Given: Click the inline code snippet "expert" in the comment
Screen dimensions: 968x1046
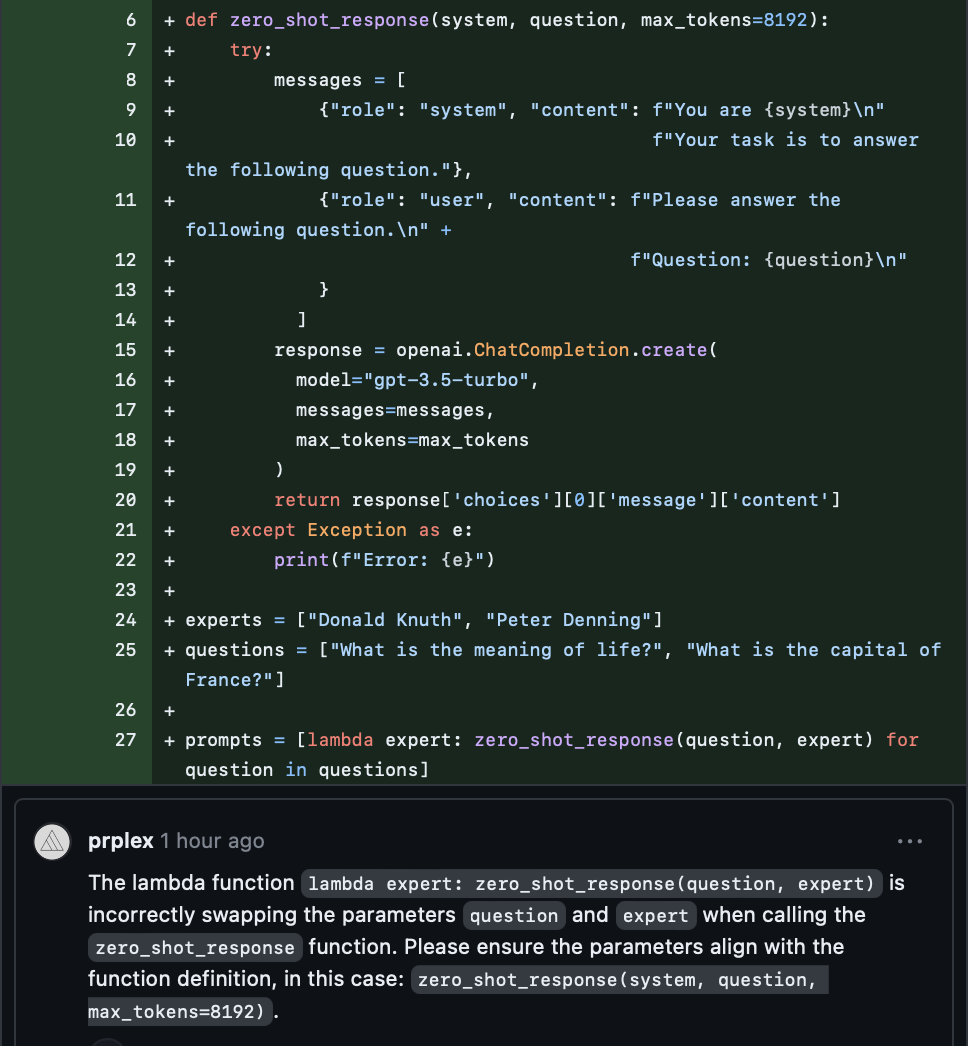Looking at the screenshot, I should (655, 916).
